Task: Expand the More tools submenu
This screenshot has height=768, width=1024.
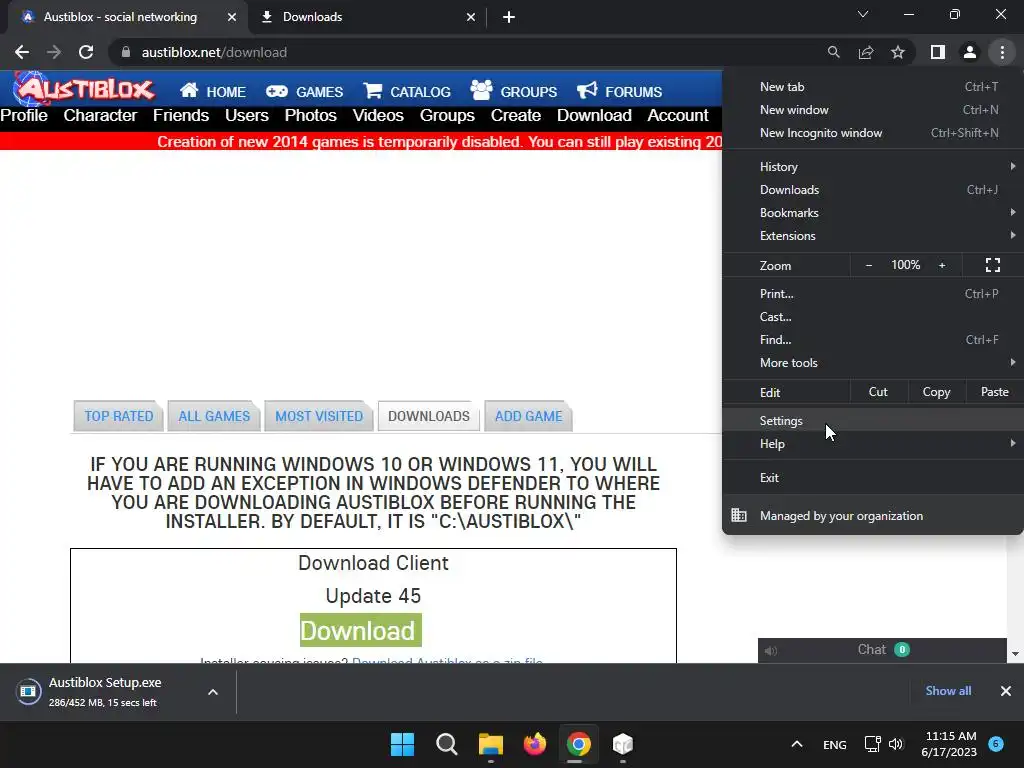Action: click(x=872, y=362)
